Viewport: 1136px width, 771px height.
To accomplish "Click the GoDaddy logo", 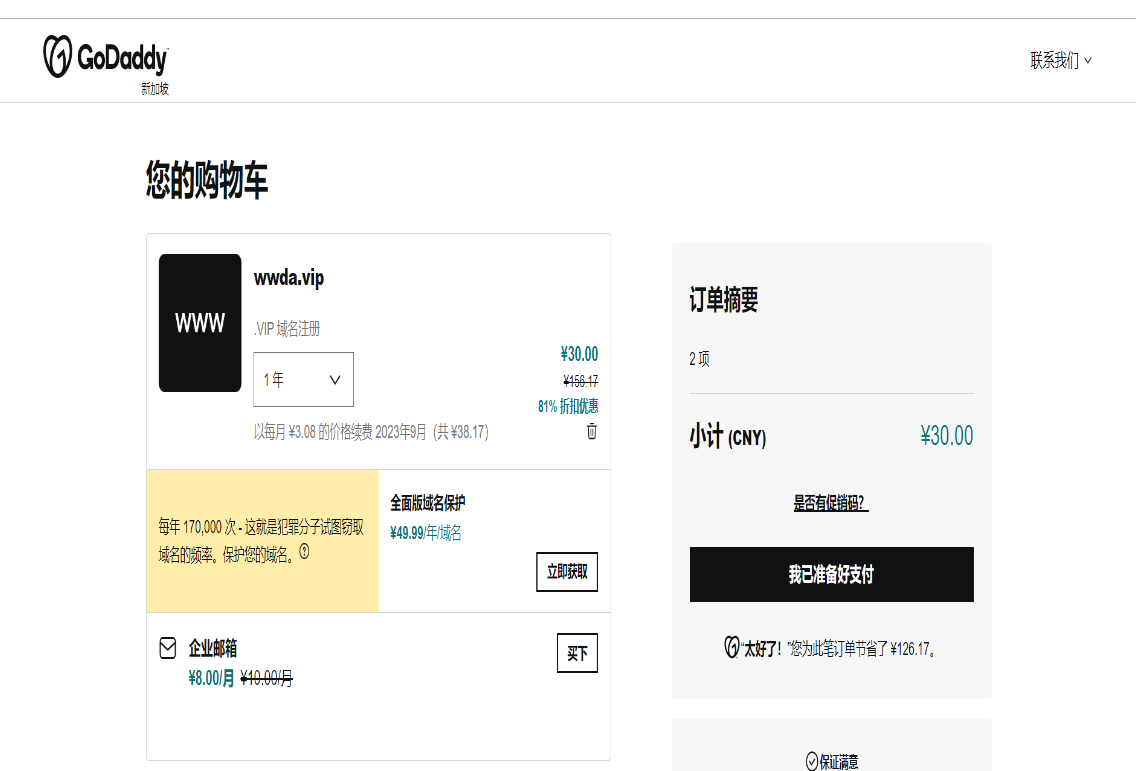I will pos(105,57).
